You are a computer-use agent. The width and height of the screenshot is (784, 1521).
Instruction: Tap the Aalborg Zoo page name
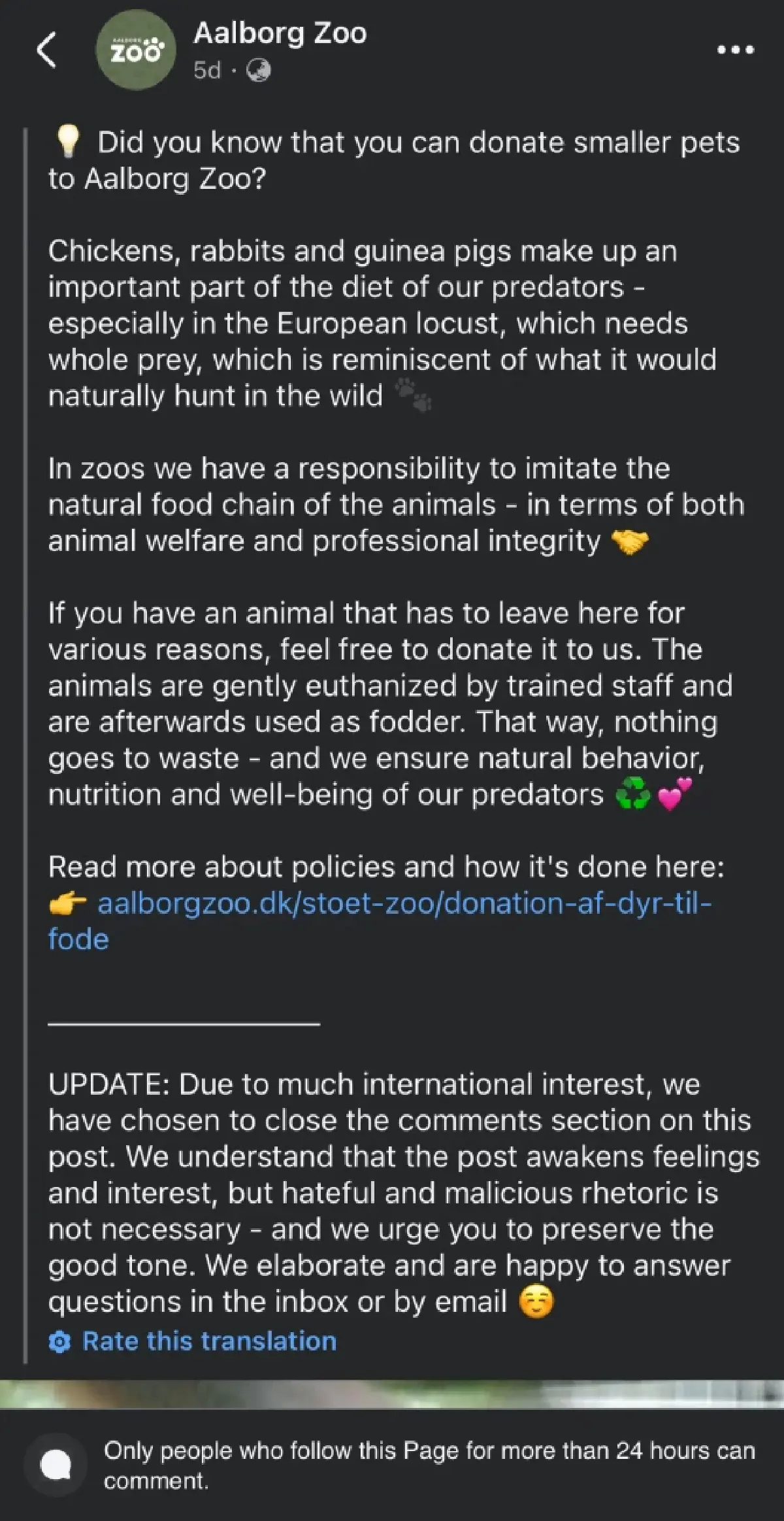(x=280, y=33)
